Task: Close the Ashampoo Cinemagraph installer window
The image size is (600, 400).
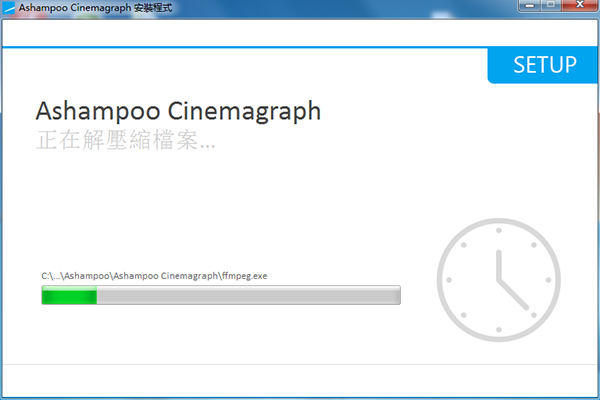Action: (x=580, y=5)
